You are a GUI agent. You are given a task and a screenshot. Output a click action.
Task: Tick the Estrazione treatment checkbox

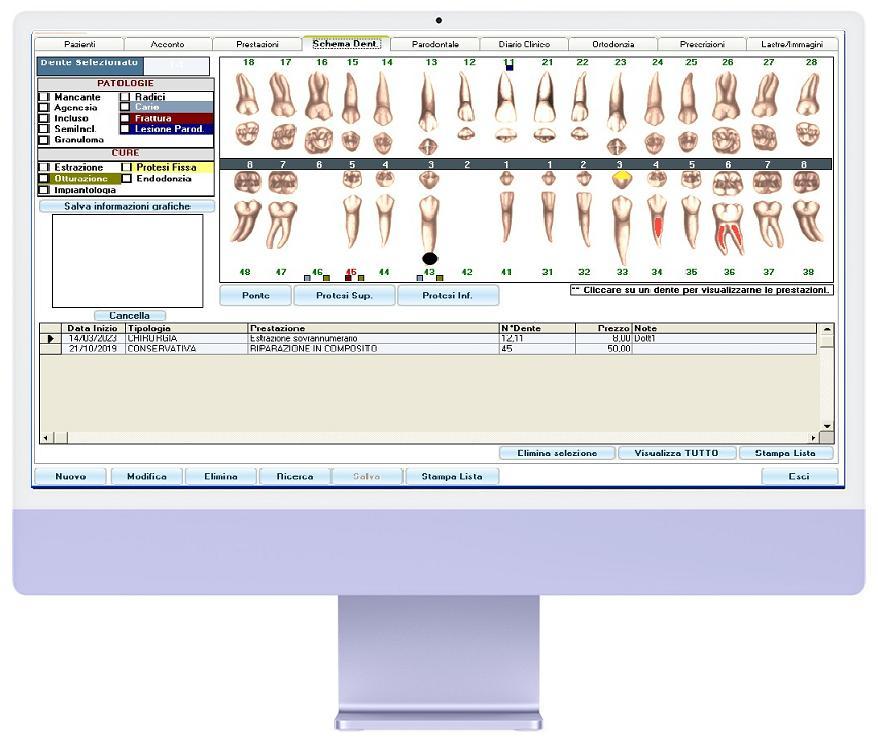pyautogui.click(x=44, y=167)
